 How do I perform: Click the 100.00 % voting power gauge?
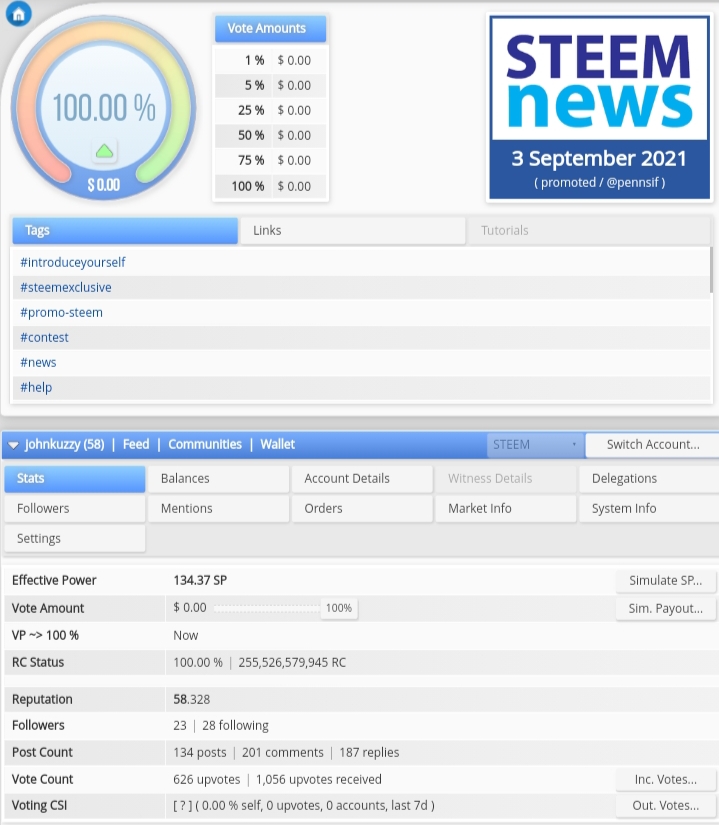pos(104,108)
